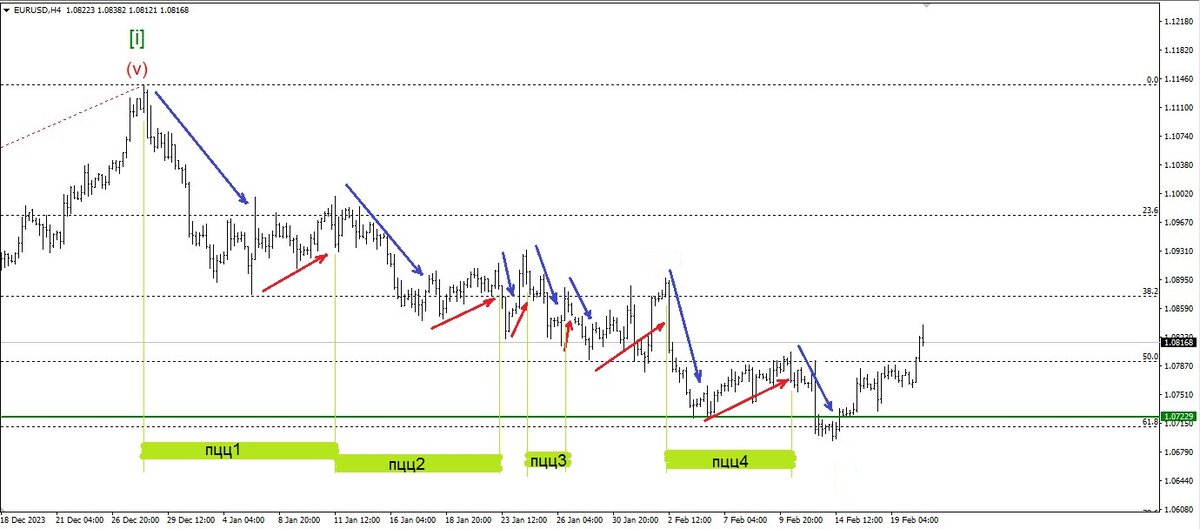Select the red wave label (v)

coord(137,69)
